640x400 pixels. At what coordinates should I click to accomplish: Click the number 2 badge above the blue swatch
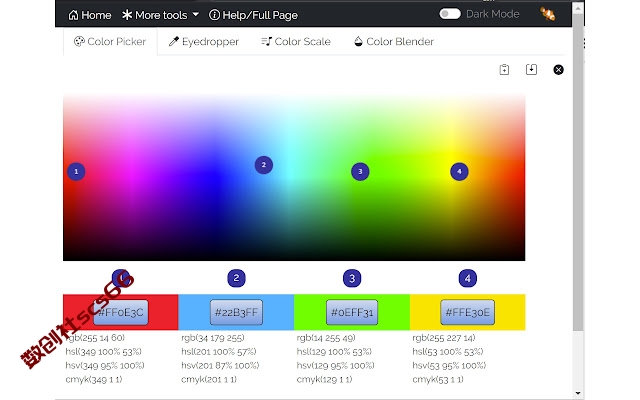(x=236, y=278)
